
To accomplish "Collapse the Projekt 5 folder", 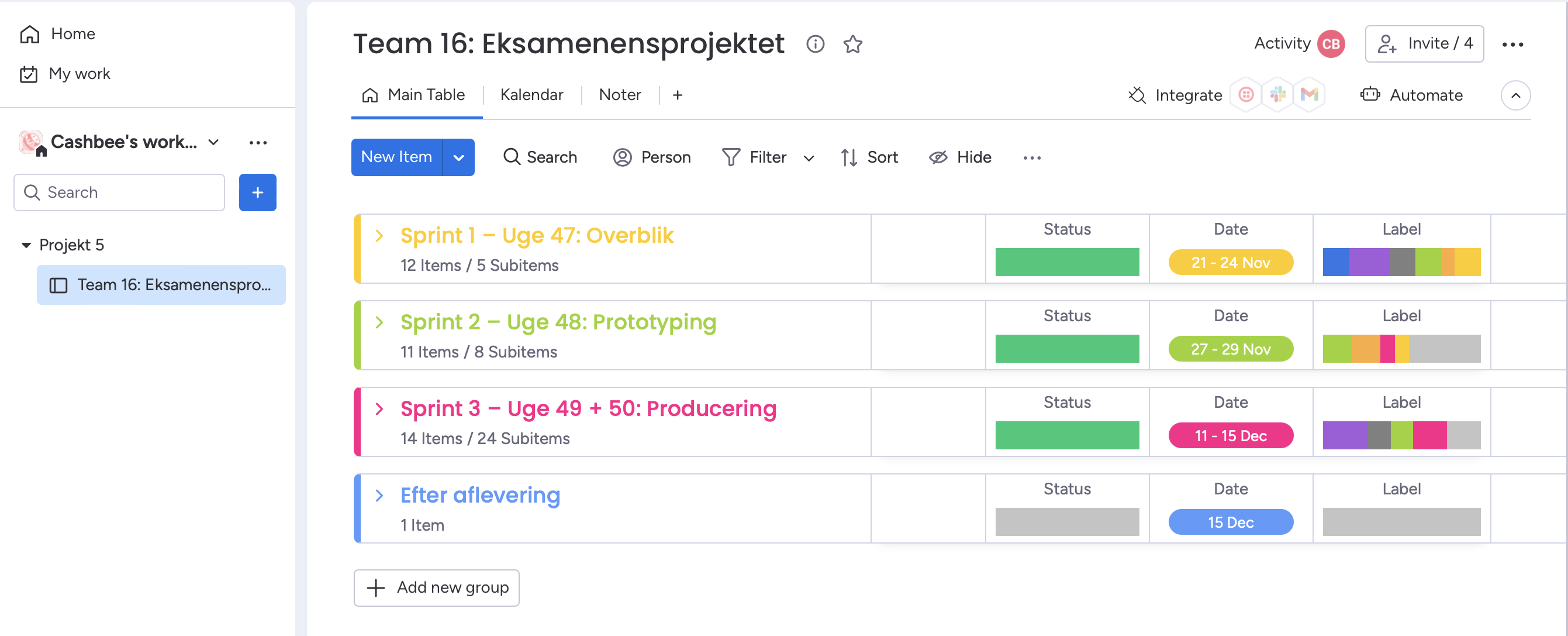I will [26, 245].
